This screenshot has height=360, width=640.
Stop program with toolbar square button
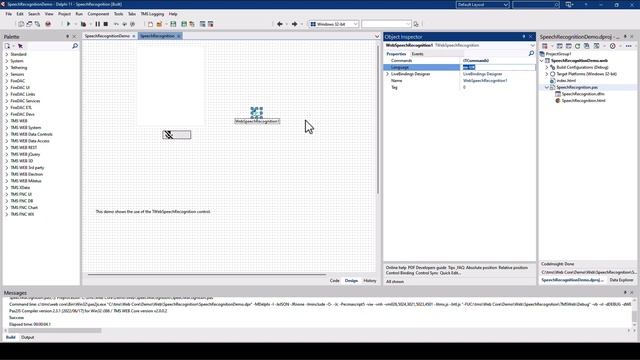point(106,24)
